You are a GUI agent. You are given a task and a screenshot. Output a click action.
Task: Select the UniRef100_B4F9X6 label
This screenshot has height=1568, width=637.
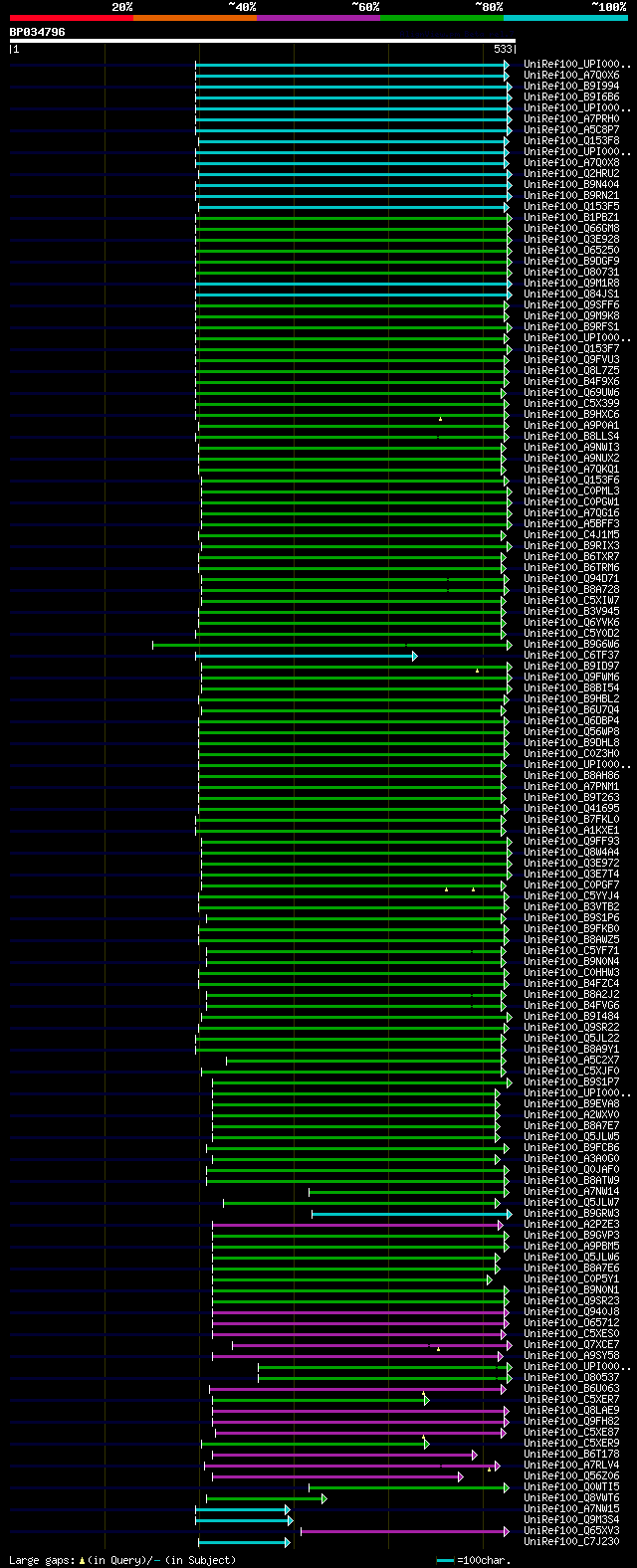[571, 382]
